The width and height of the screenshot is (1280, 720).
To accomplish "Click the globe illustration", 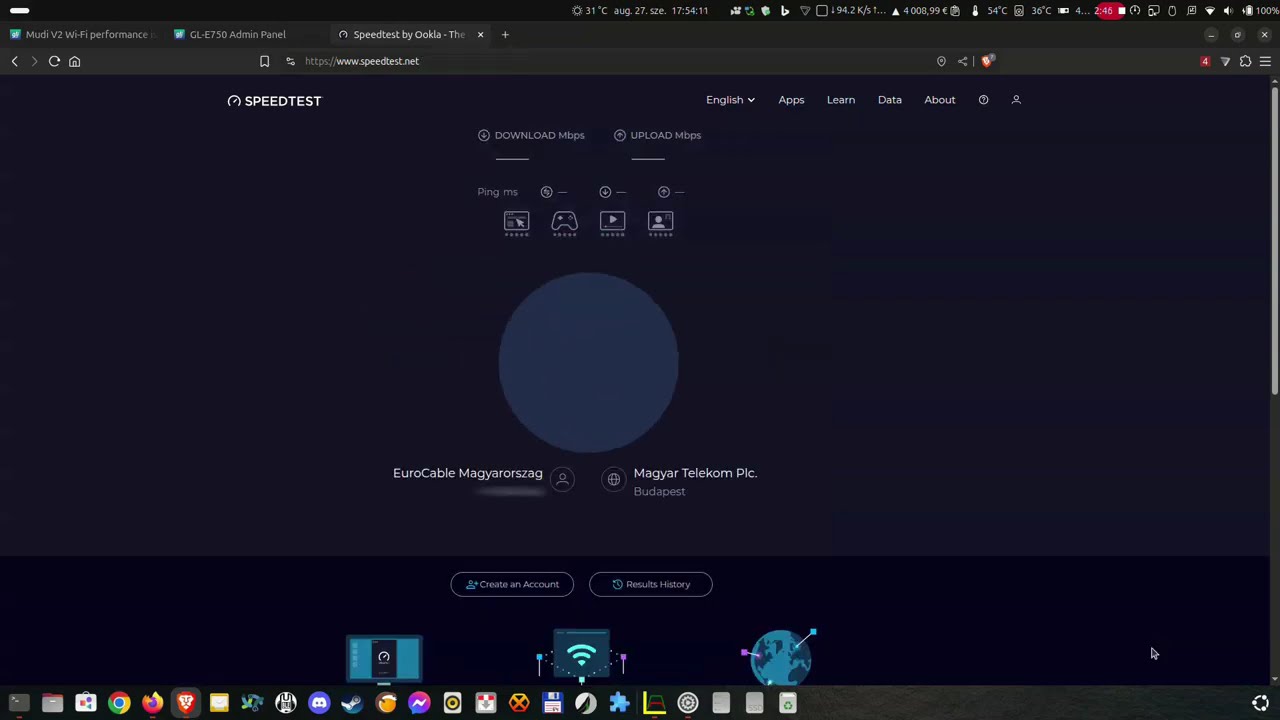I will click(780, 657).
